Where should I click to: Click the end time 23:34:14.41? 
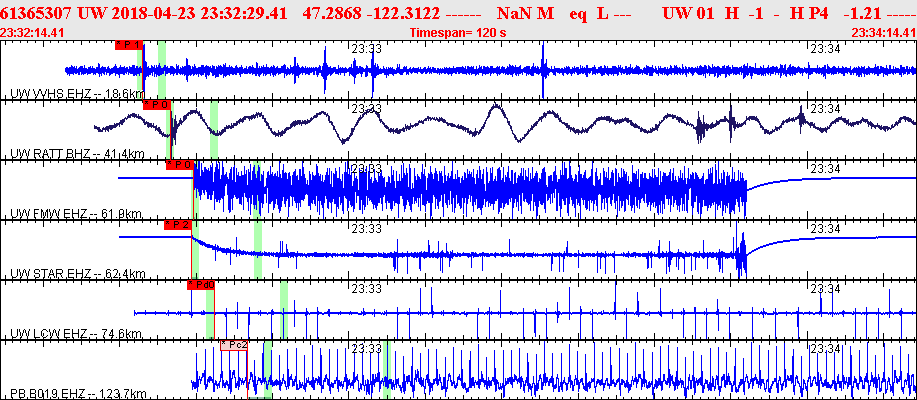click(883, 33)
